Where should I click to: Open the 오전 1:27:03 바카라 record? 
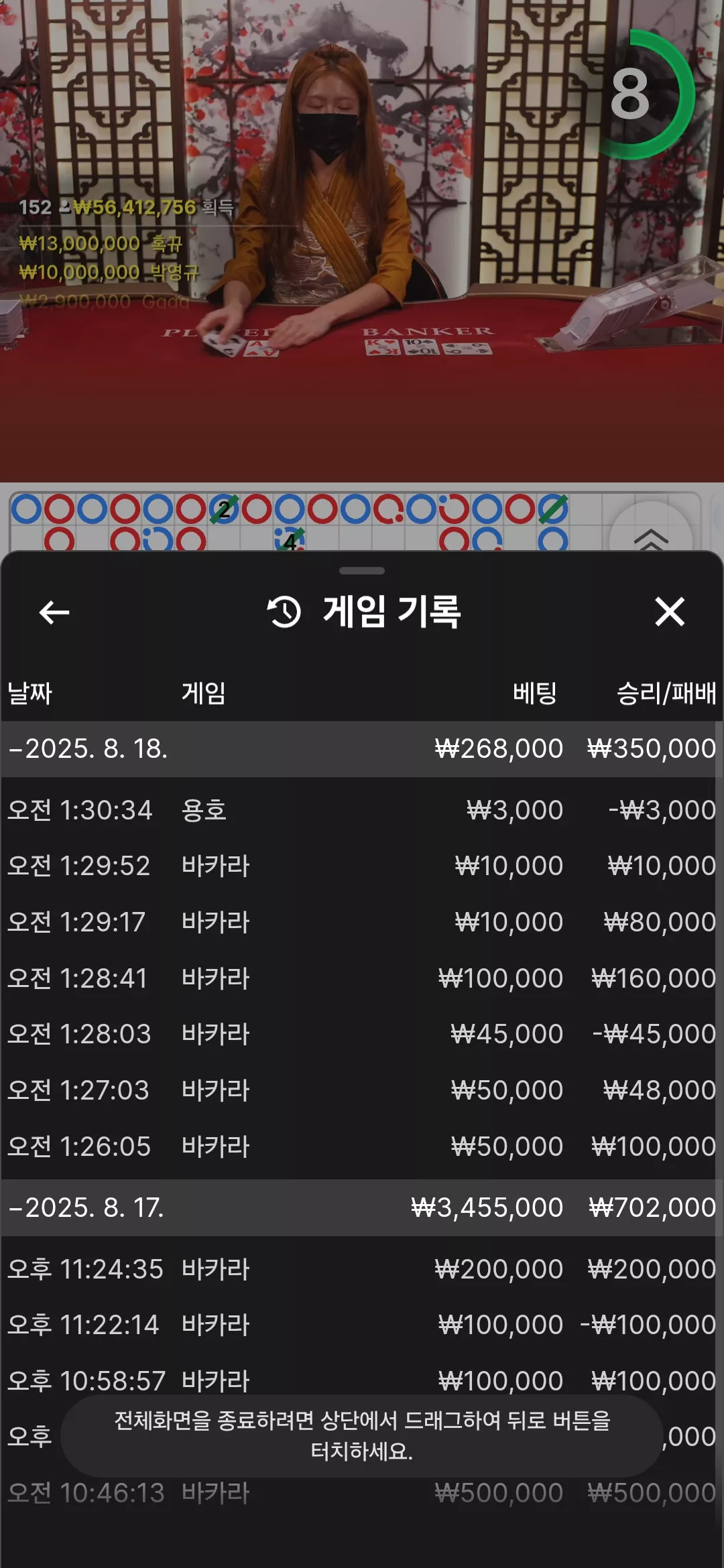pyautogui.click(x=362, y=1090)
